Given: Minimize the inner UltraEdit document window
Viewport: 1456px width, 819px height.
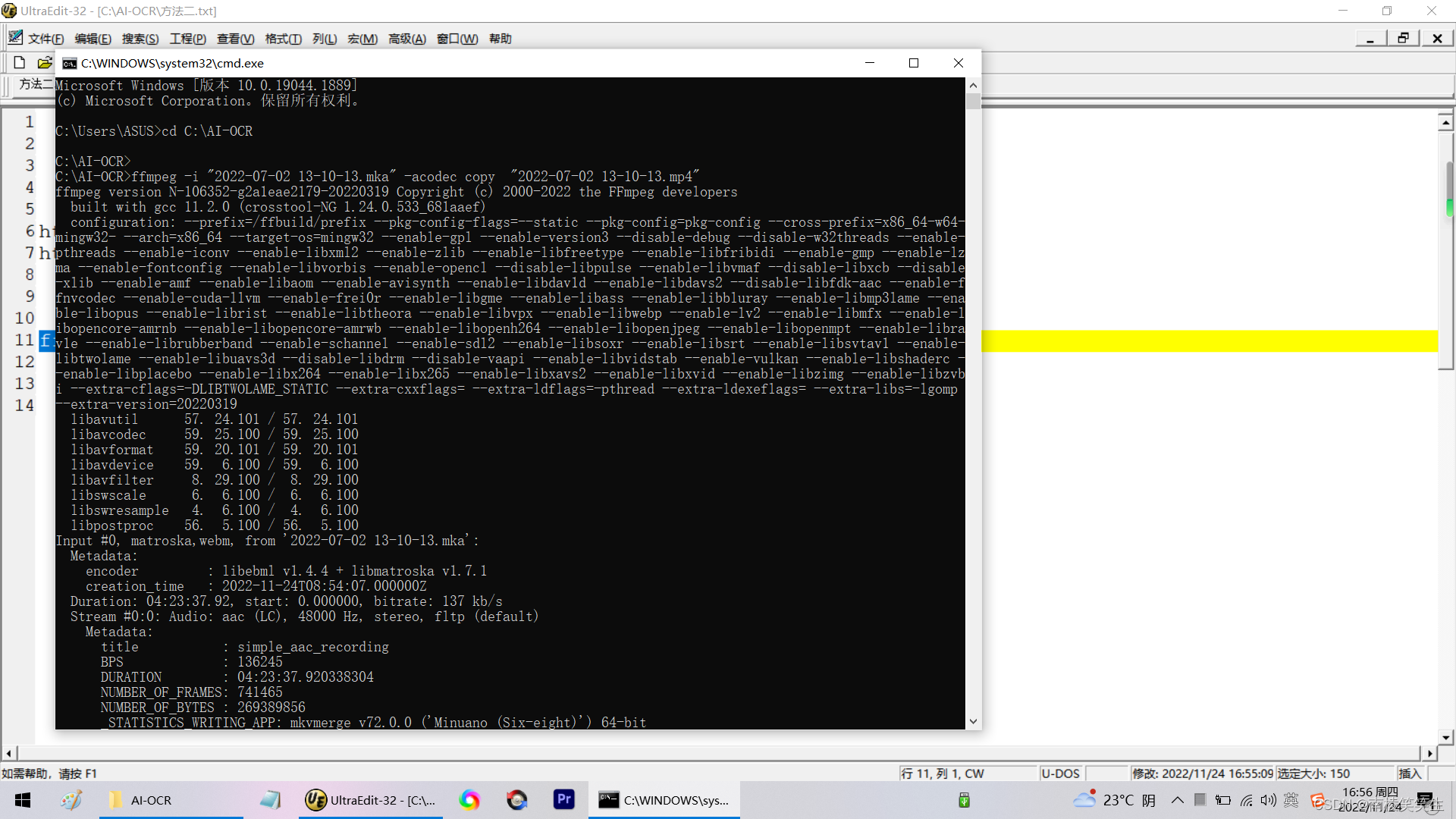Looking at the screenshot, I should (1370, 39).
